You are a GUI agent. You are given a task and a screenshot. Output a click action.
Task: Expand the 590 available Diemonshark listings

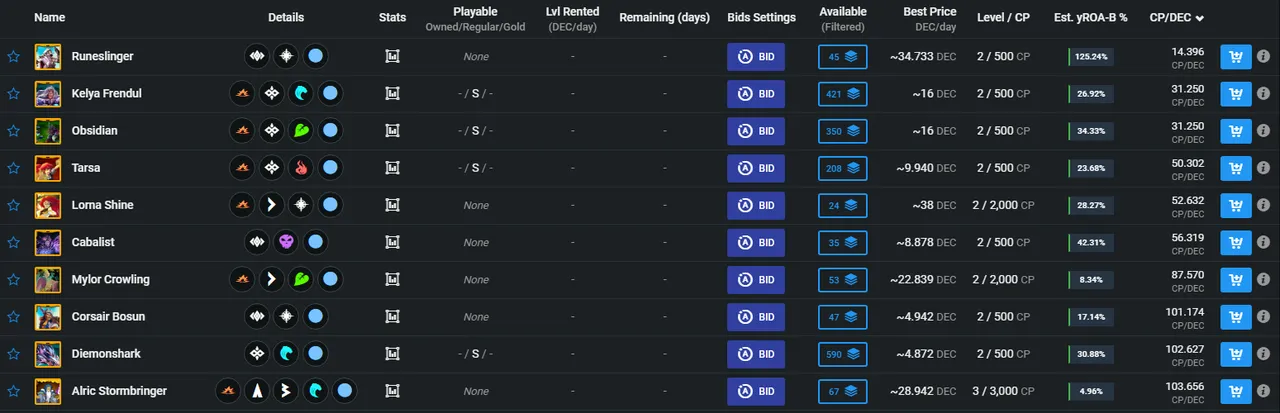pyautogui.click(x=843, y=354)
